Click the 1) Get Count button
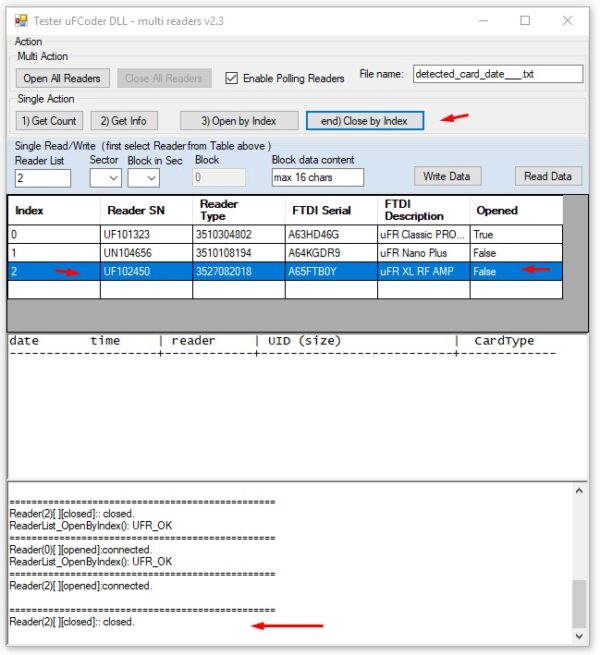The image size is (600, 655). (x=50, y=121)
